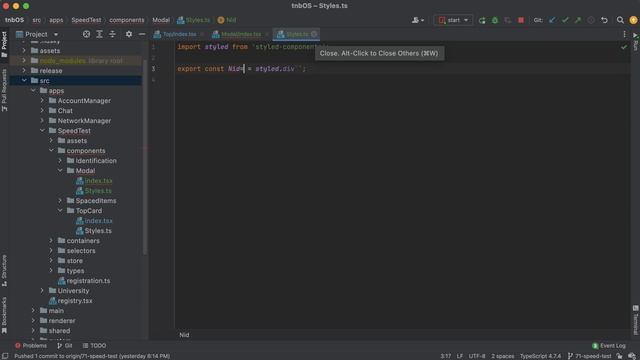Click tnbOS breadcrumb in navigation bar
Image resolution: width=640 pixels, height=360 pixels.
(x=14, y=20)
